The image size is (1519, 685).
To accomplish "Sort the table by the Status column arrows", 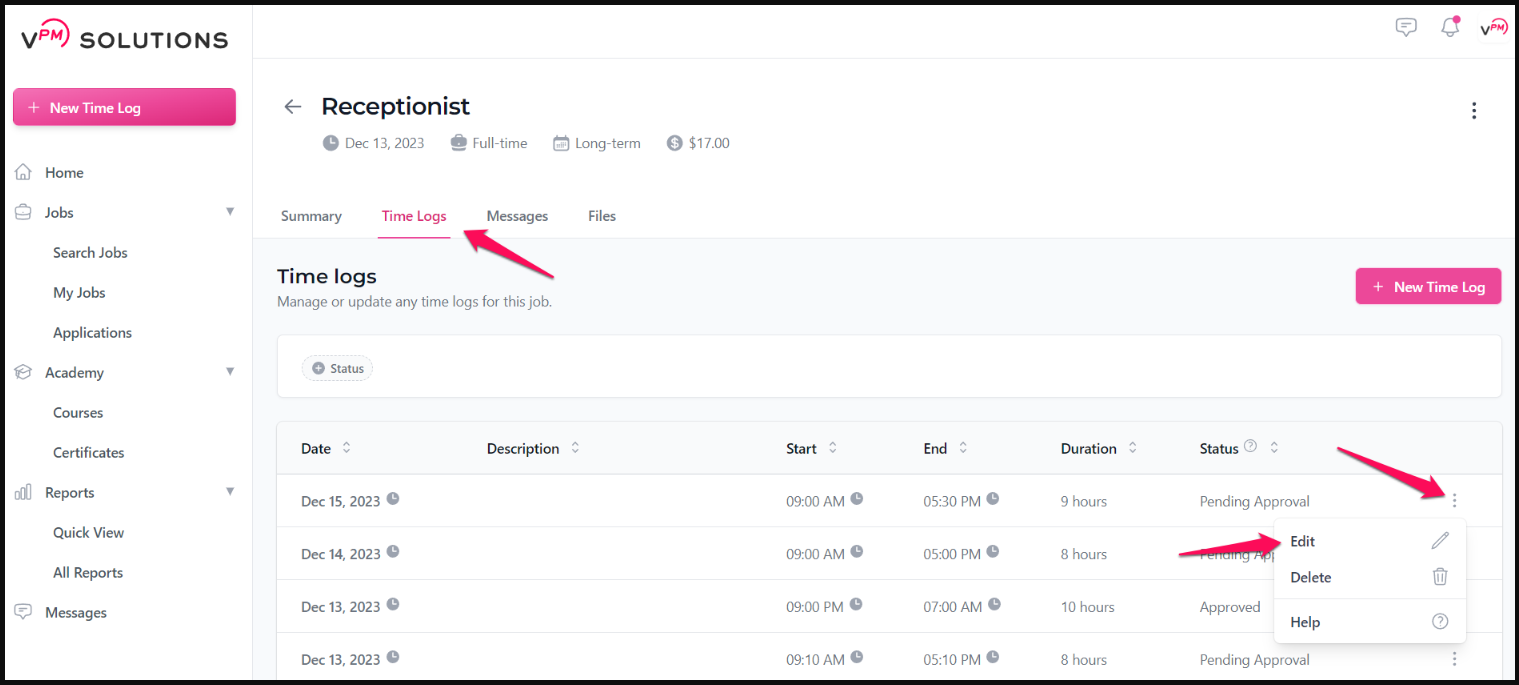I will [x=1274, y=448].
